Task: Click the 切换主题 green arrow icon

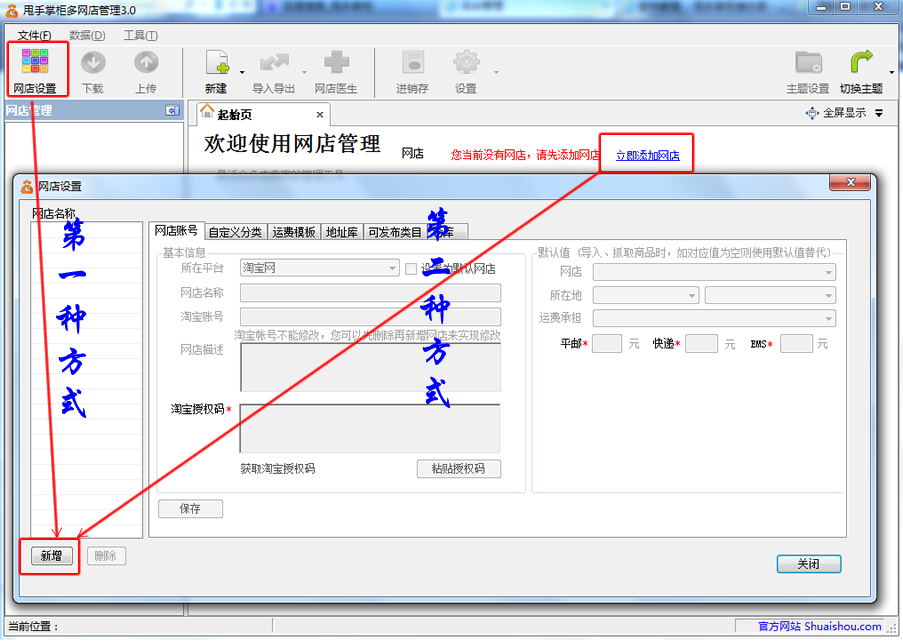Action: pyautogui.click(x=862, y=62)
